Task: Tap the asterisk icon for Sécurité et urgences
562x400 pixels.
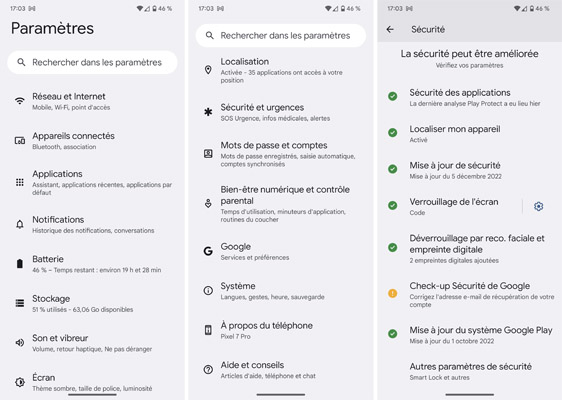Action: (208, 112)
